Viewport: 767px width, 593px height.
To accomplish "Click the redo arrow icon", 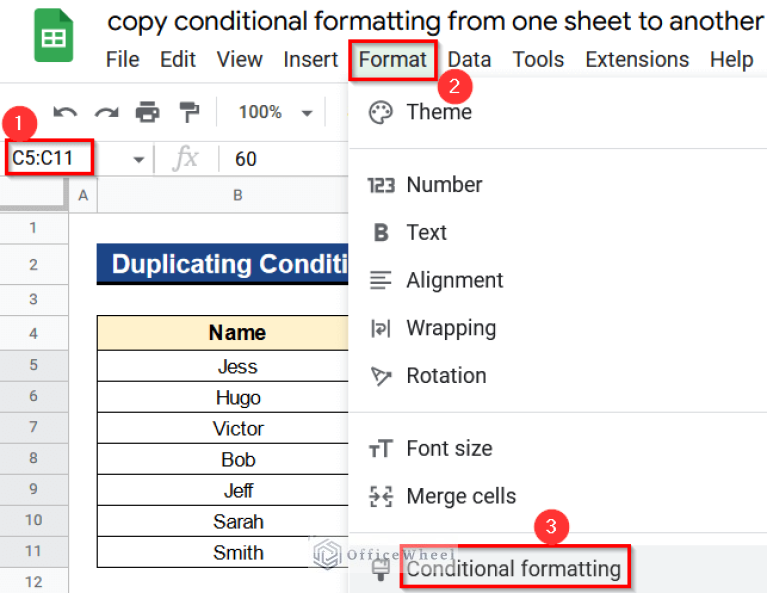I will coord(105,112).
